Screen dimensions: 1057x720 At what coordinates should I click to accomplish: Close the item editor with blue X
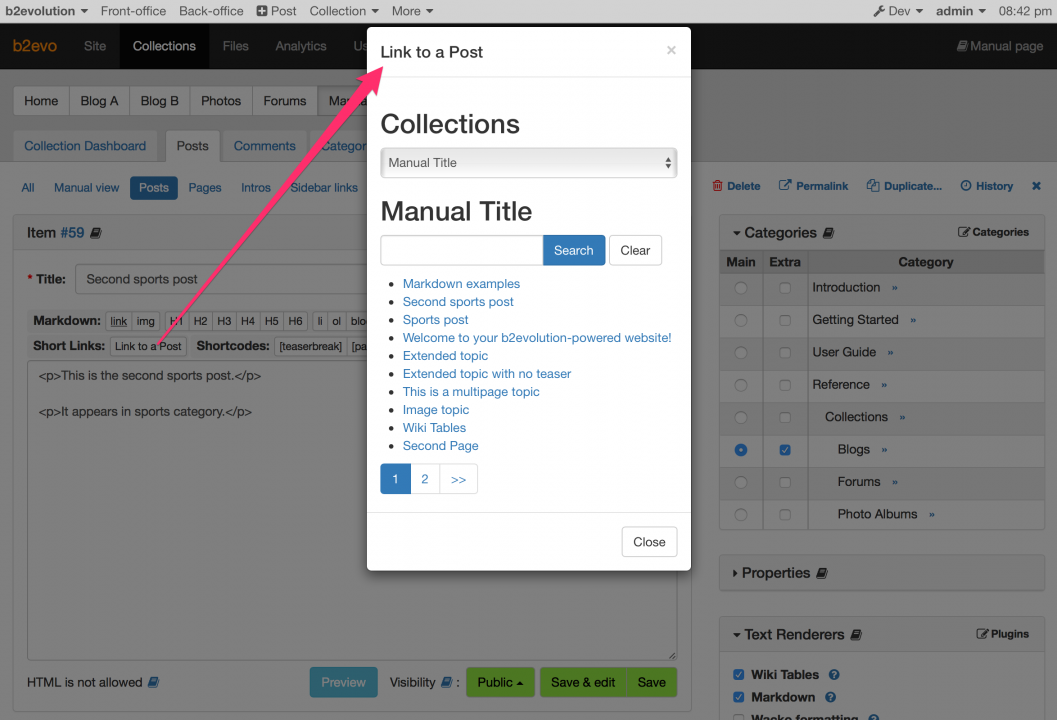(1036, 185)
